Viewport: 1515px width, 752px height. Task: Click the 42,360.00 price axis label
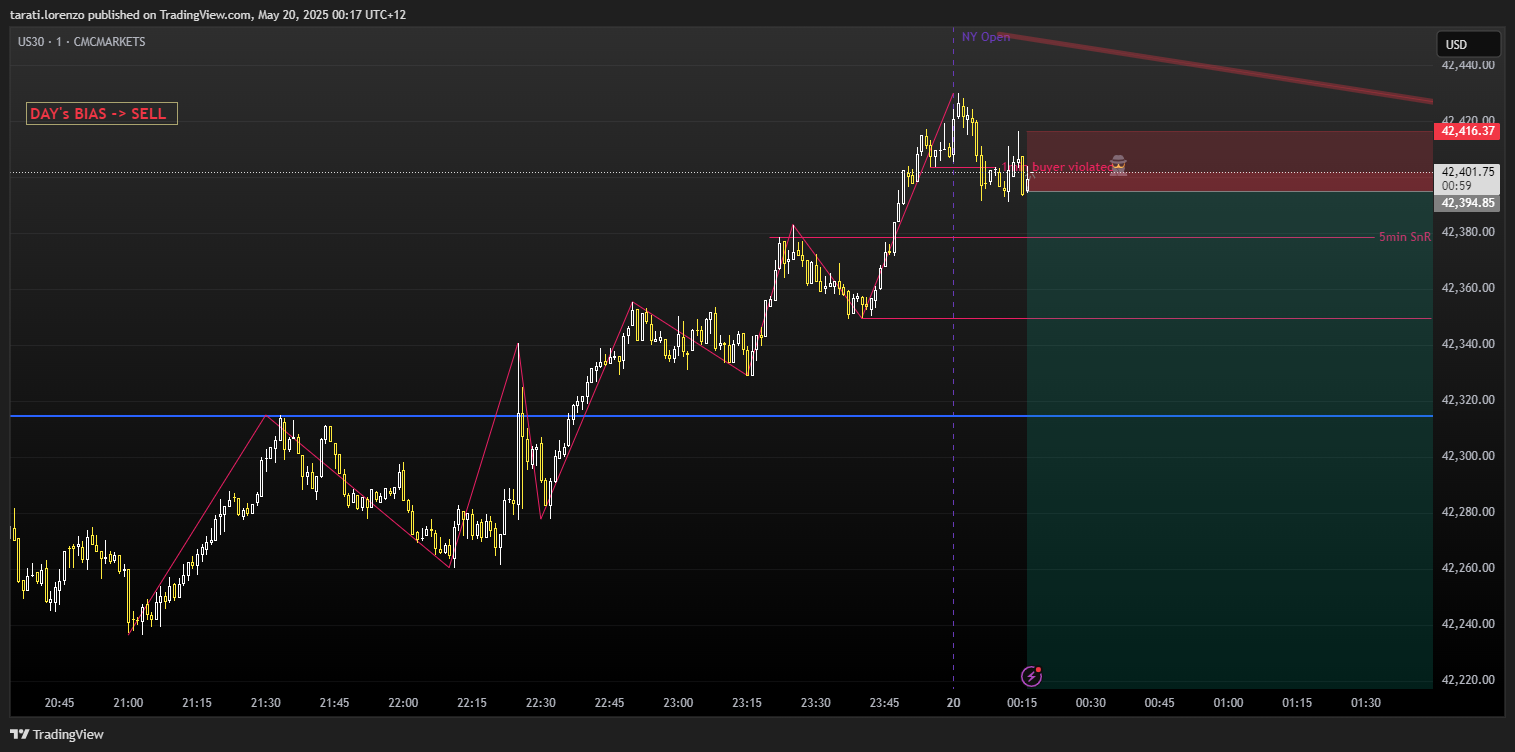(1467, 288)
